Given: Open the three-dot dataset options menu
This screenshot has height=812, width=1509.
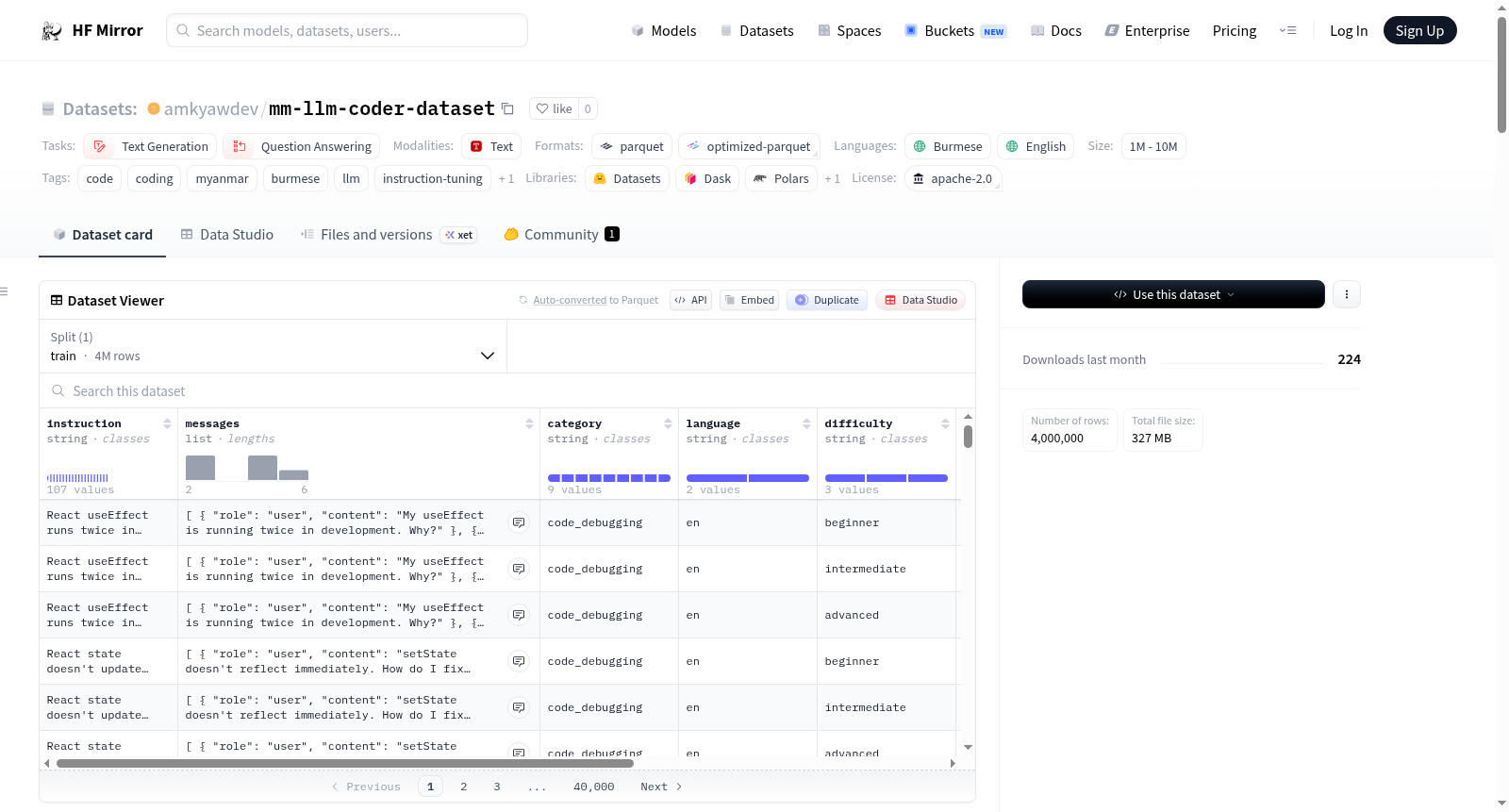Looking at the screenshot, I should tap(1347, 294).
